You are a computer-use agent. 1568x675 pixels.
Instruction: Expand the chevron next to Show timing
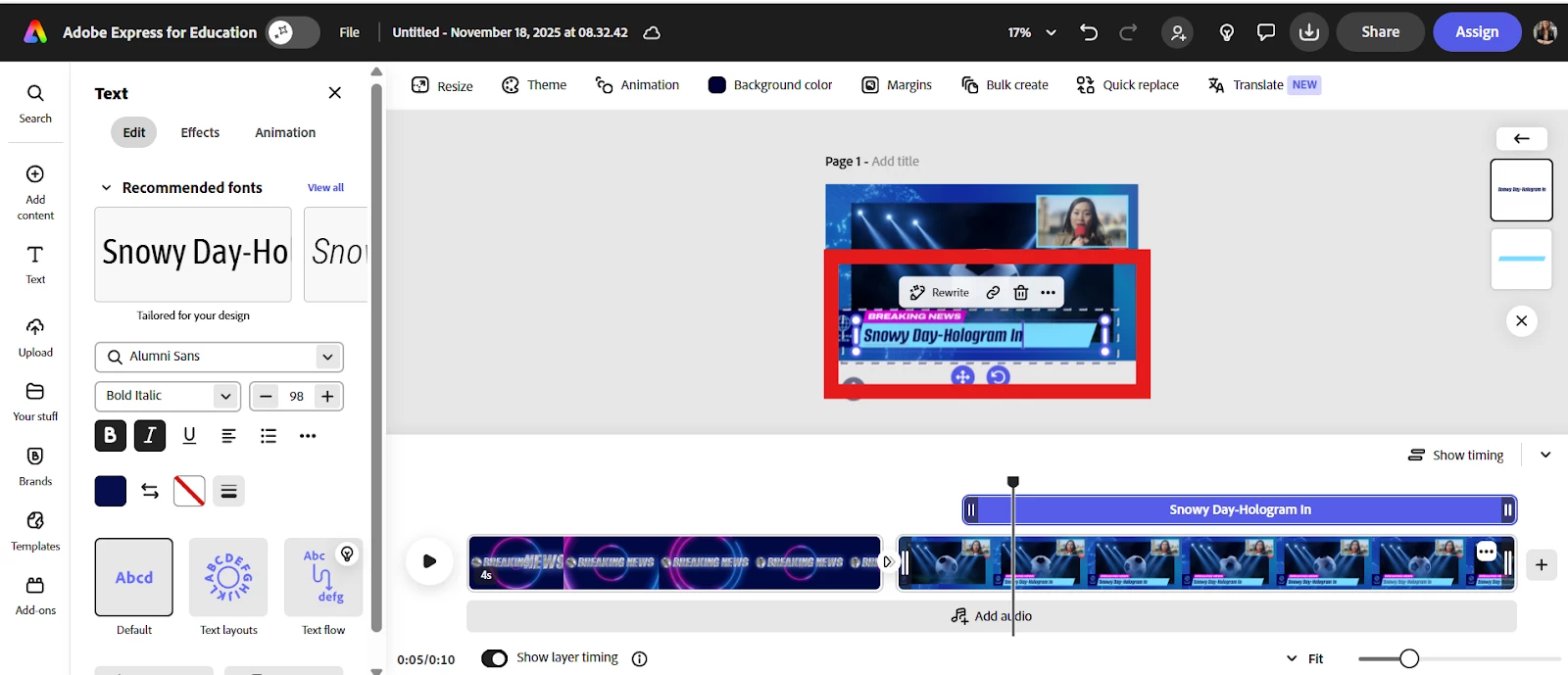(x=1545, y=455)
